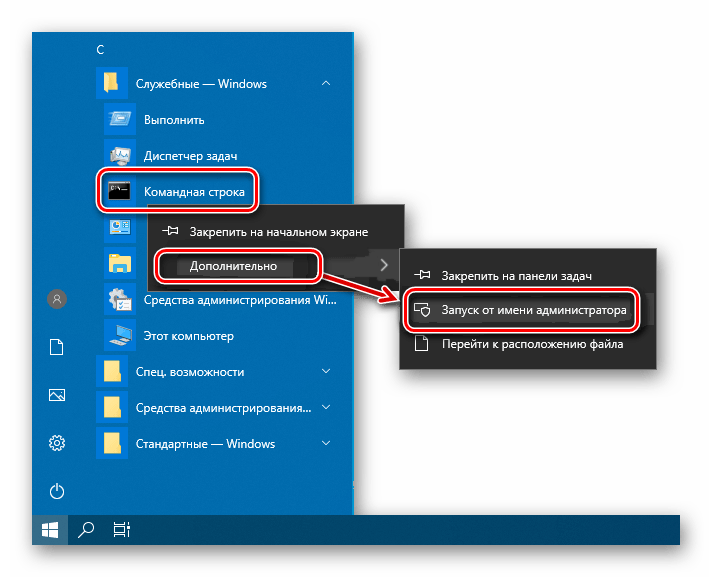Open the Дополнительно submenu arrow

[x=384, y=265]
